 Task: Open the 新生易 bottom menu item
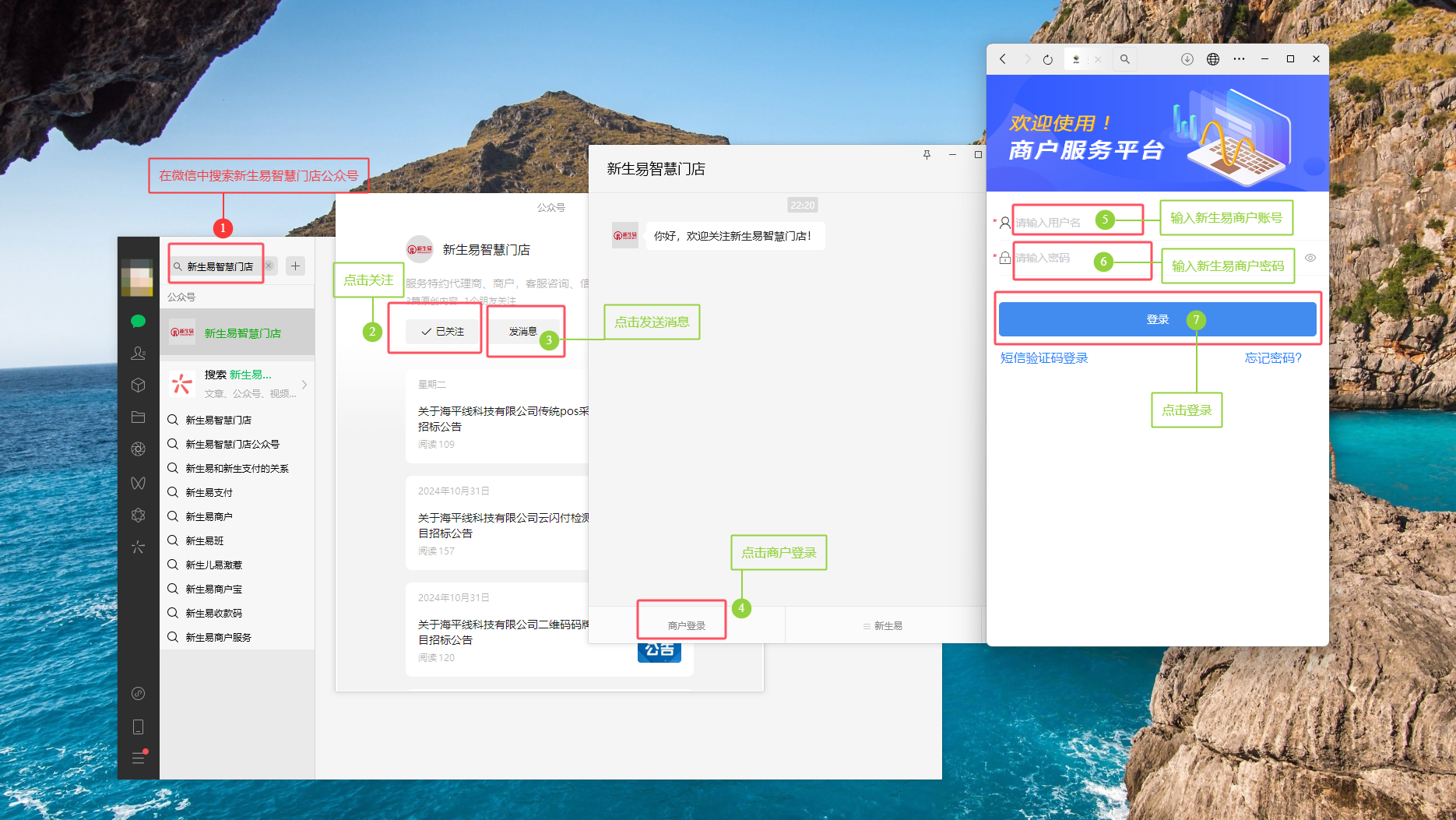pyautogui.click(x=883, y=626)
